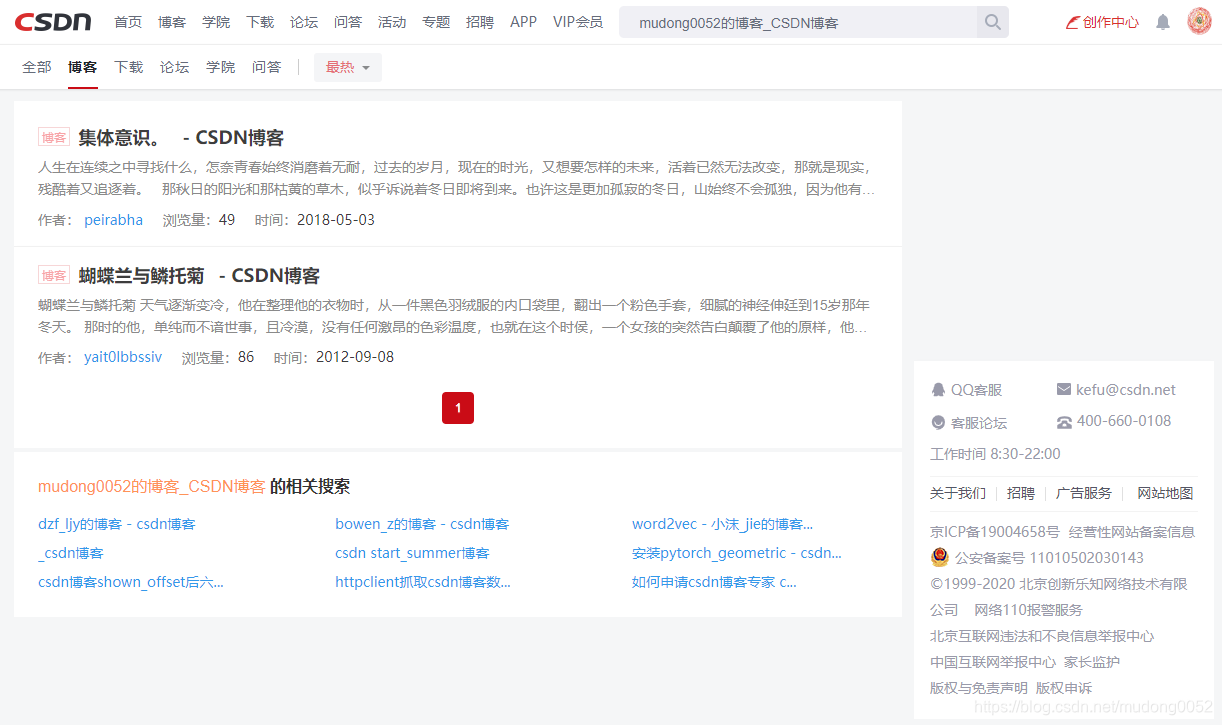Open related search csdn start_summer博客
This screenshot has width=1222, height=725.
point(412,553)
